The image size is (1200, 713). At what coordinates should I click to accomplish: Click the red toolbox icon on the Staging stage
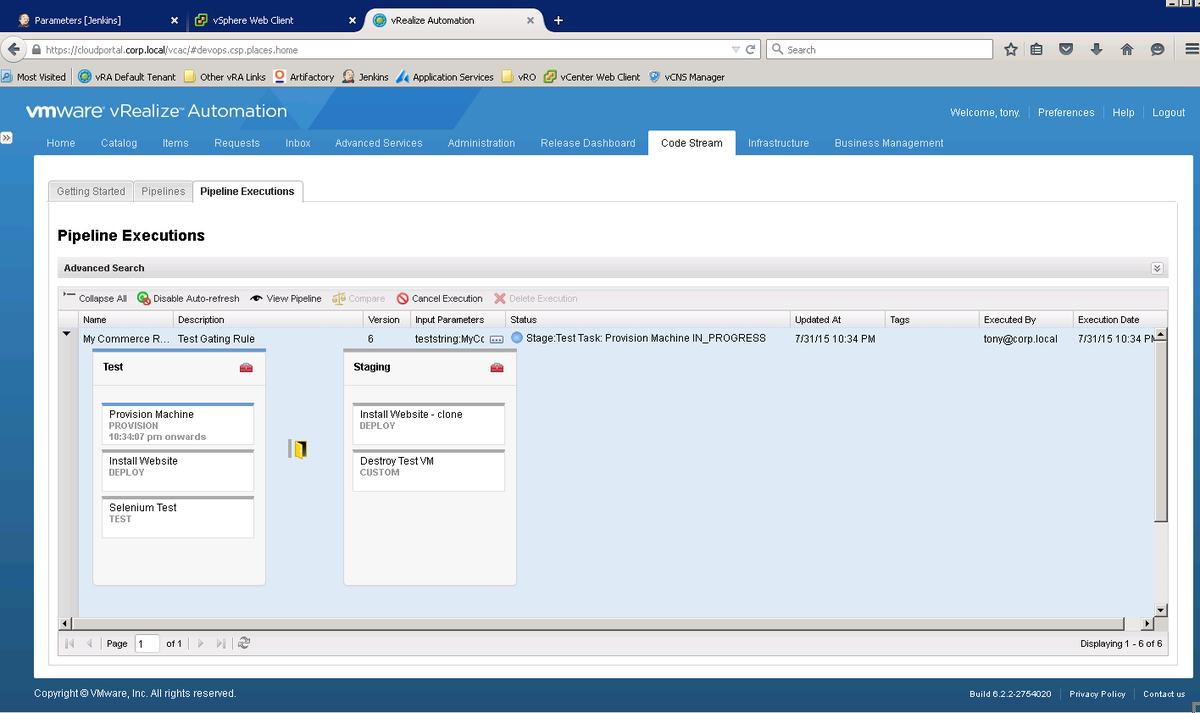click(x=497, y=368)
